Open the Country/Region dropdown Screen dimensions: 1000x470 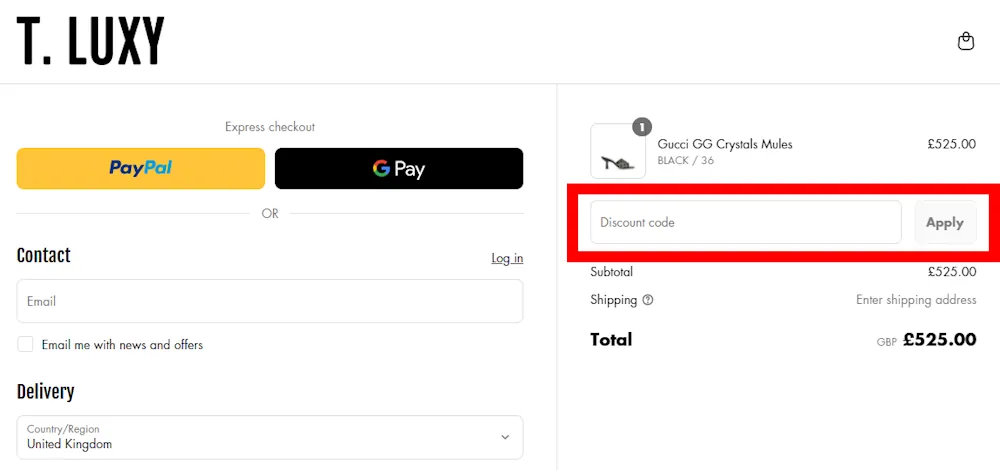270,437
